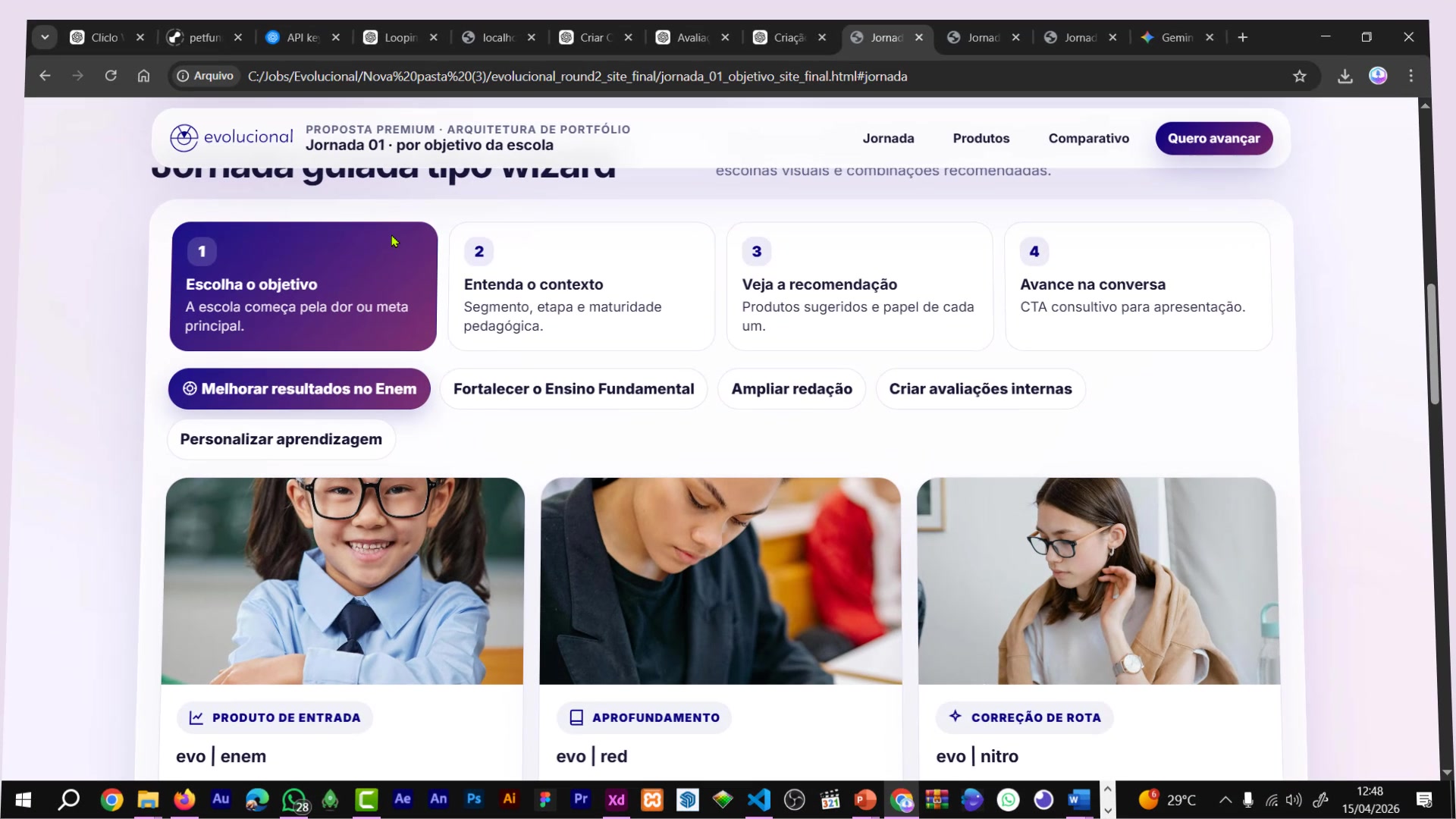Screen dimensions: 1456x819
Task: Launch Adobe Photoshop from taskbar
Action: [474, 799]
